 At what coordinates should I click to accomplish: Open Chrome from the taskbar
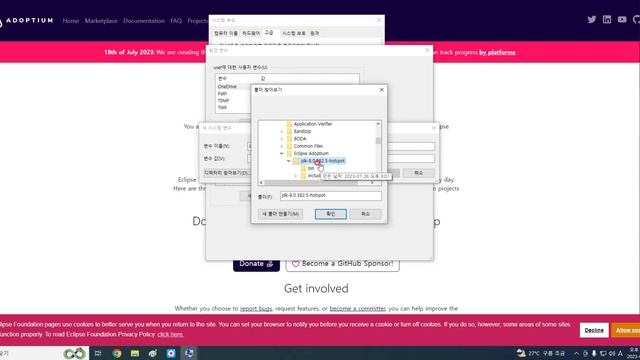(117, 353)
